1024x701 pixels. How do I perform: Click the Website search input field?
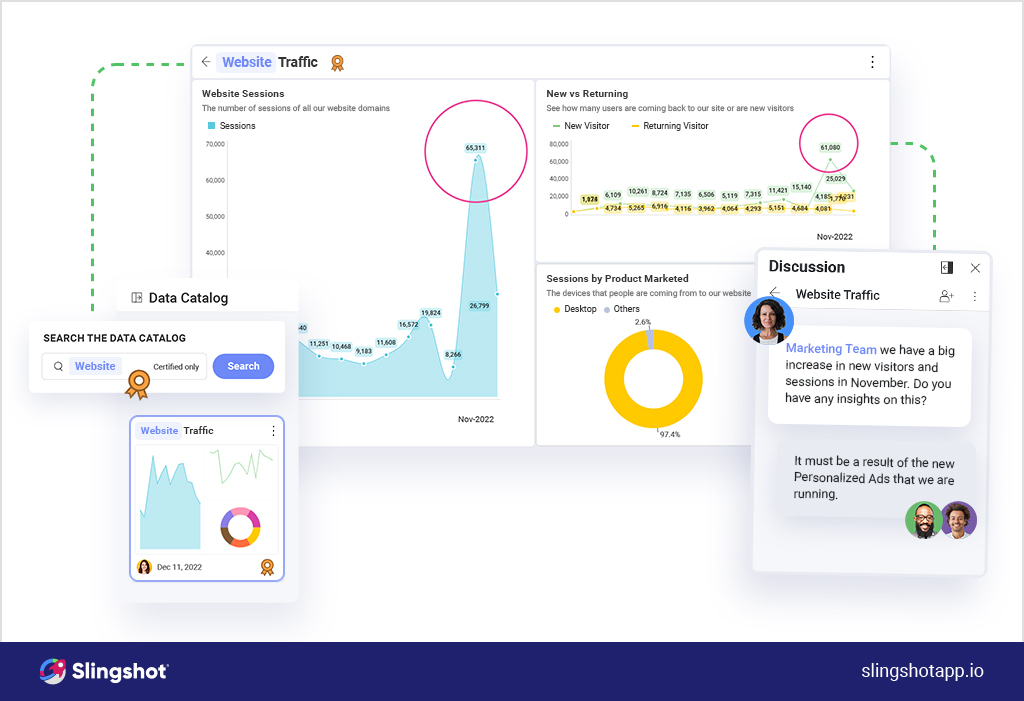click(x=96, y=367)
